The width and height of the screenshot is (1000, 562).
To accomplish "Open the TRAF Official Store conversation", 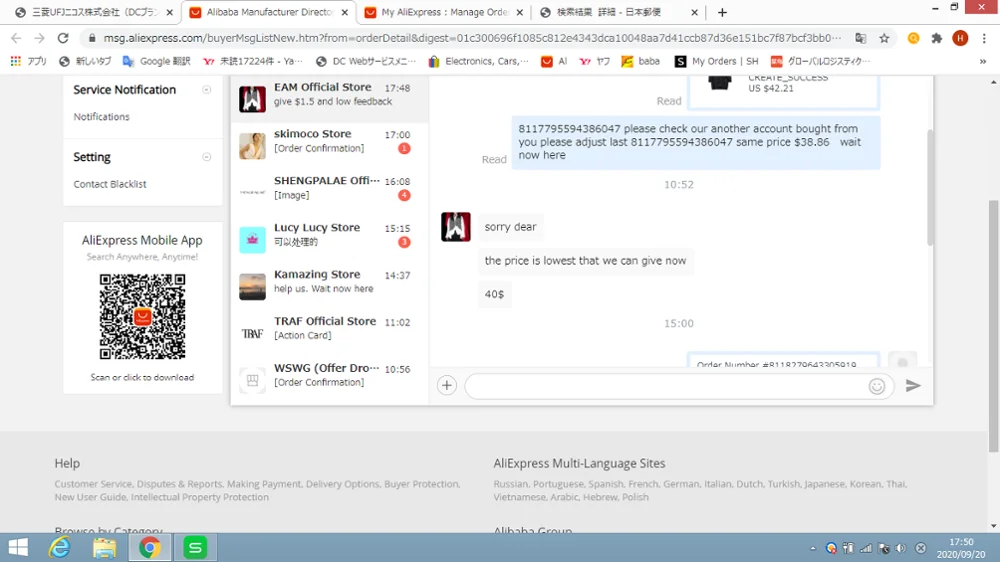I will click(329, 332).
